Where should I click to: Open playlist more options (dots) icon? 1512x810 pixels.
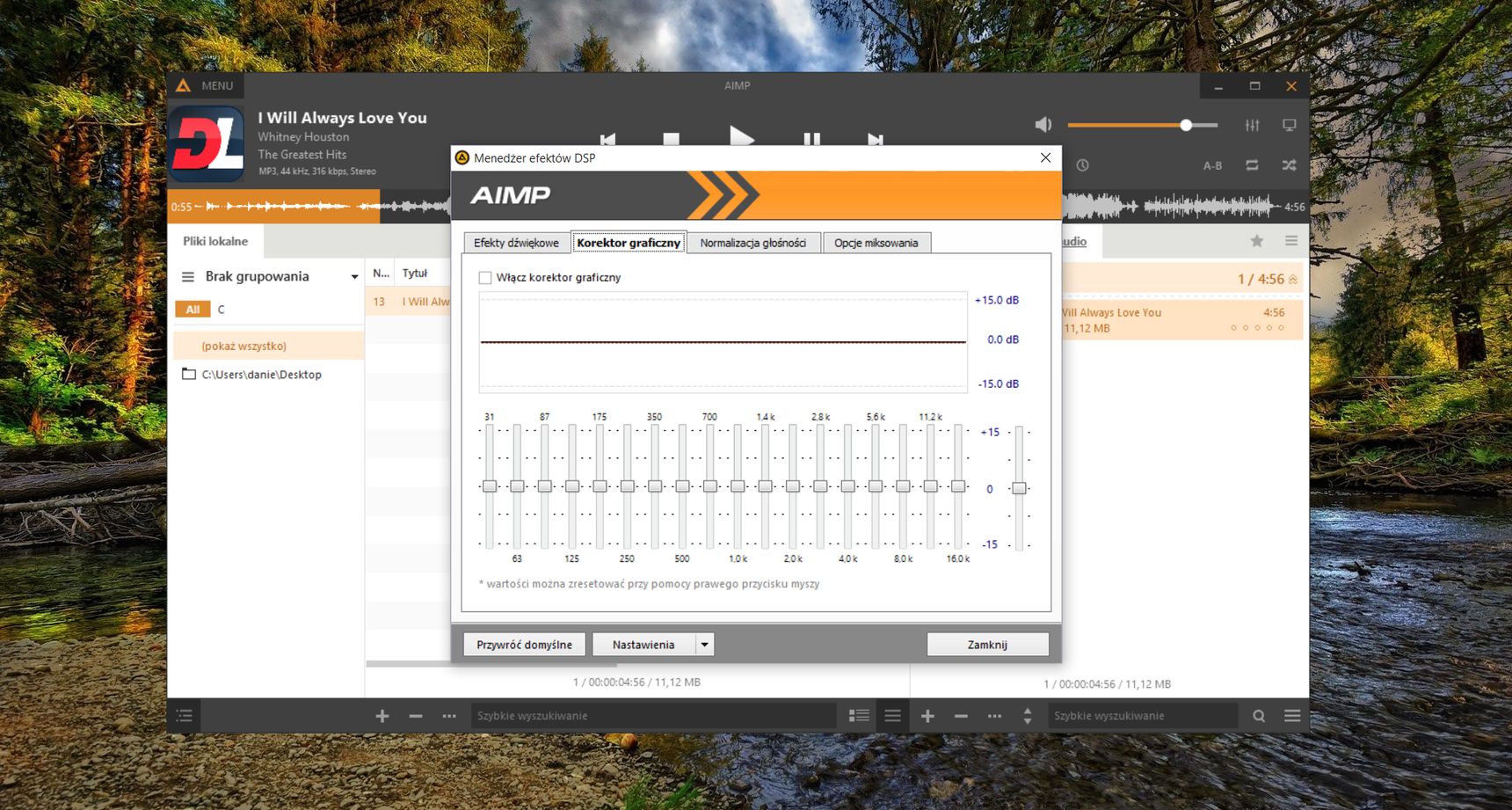pos(994,716)
